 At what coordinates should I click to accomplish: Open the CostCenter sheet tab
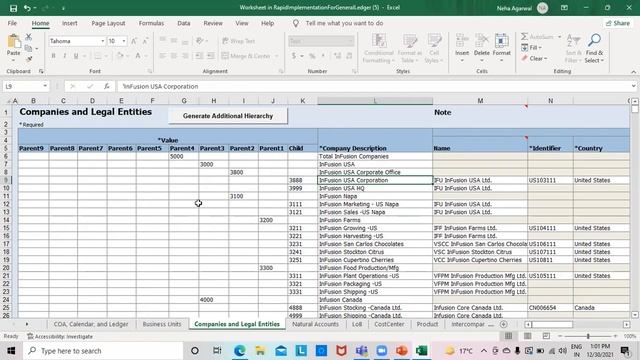[x=389, y=324]
